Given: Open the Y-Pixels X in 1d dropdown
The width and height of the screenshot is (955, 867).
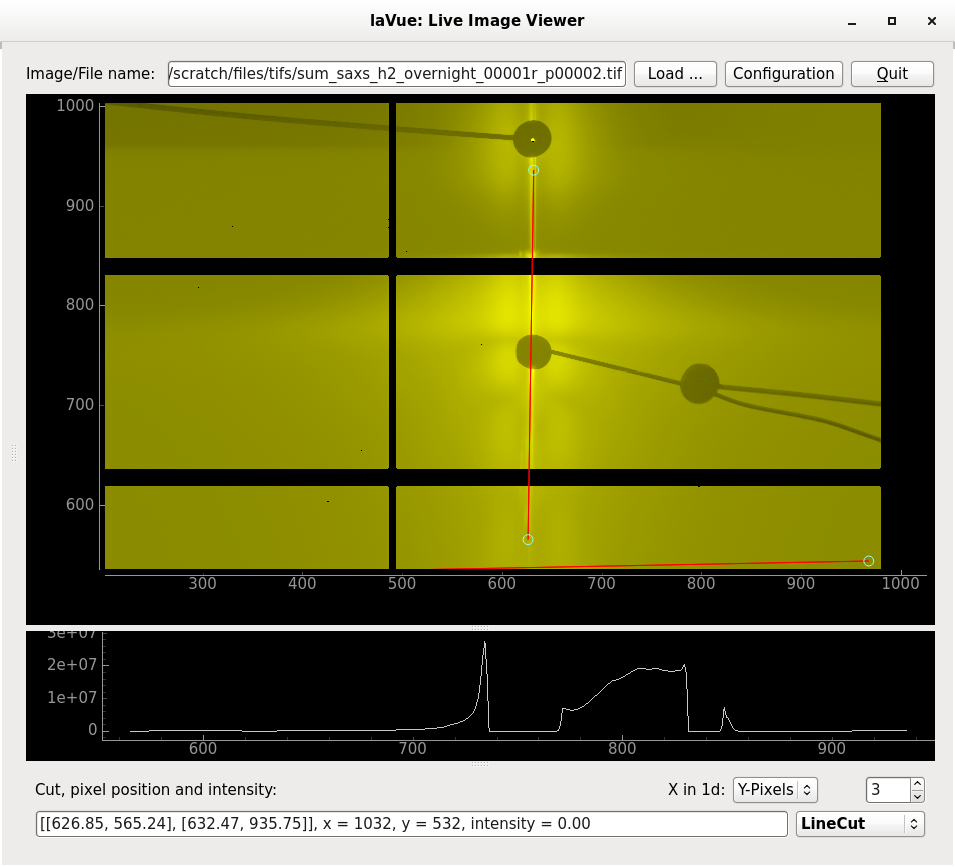Looking at the screenshot, I should (x=775, y=790).
